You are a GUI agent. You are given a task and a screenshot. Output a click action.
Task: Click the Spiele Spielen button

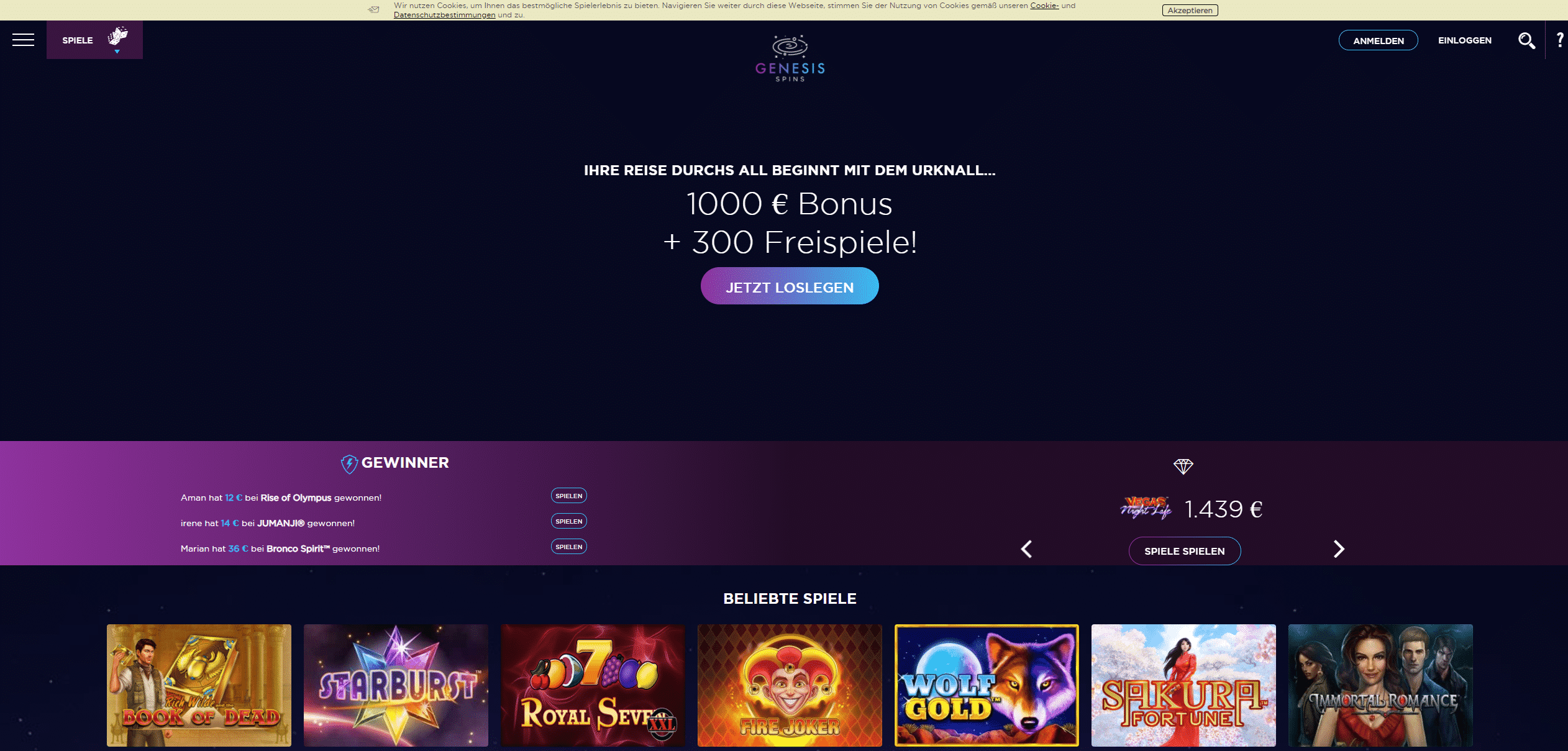(1185, 551)
